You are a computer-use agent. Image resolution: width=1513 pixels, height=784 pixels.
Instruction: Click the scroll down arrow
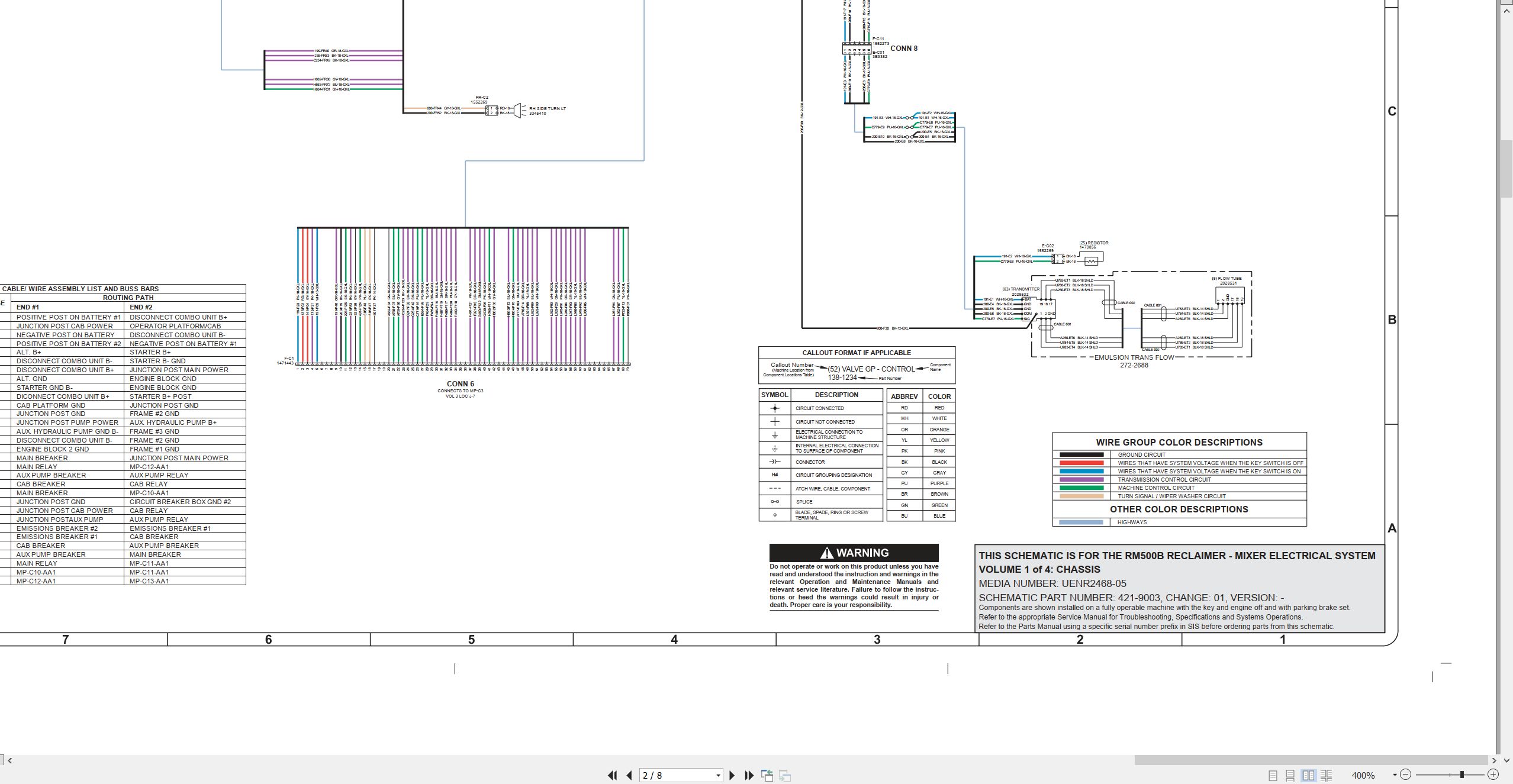pos(1506,760)
